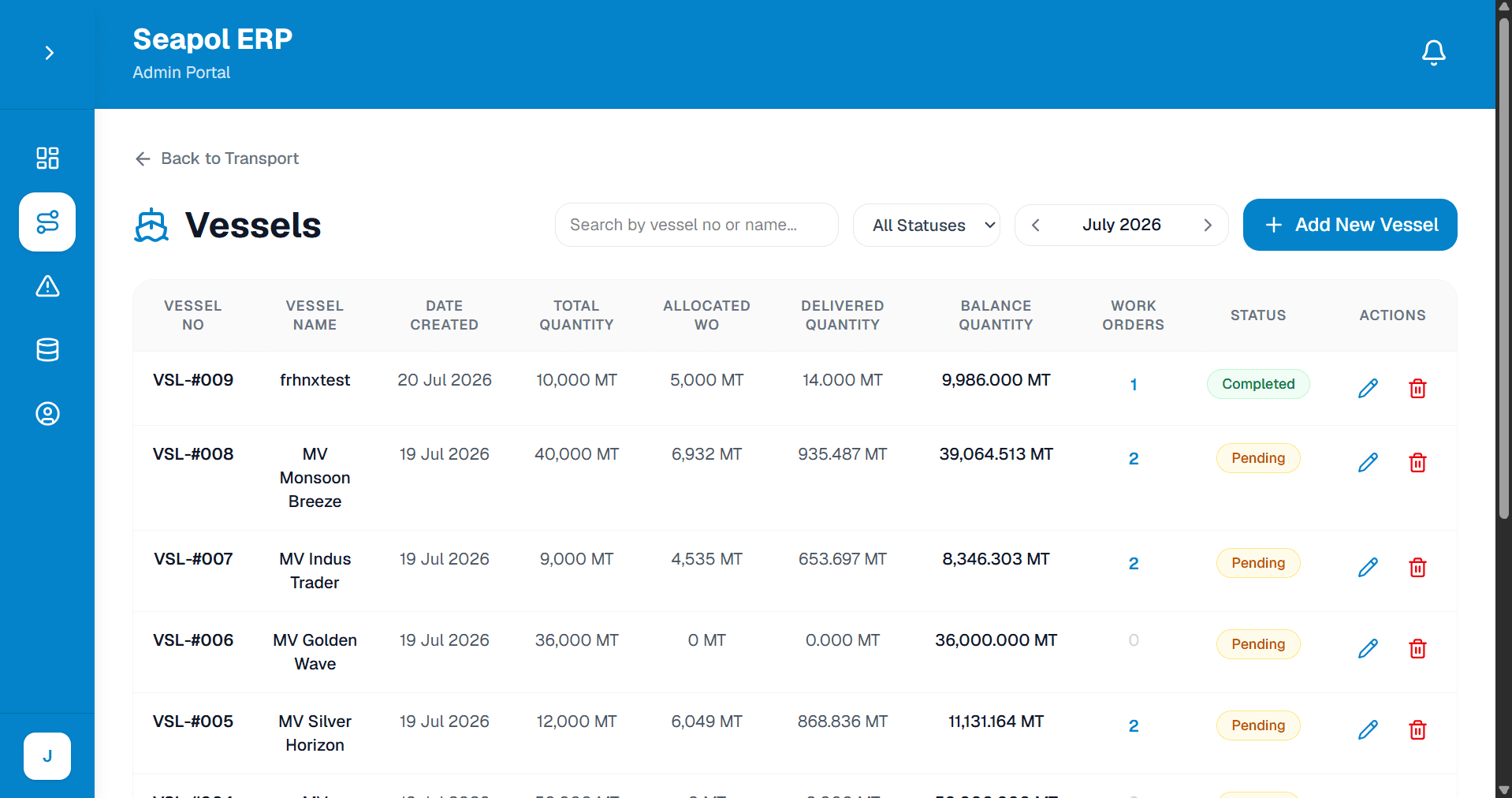
Task: Click scrollbar down arrow at bottom
Action: 1504,790
